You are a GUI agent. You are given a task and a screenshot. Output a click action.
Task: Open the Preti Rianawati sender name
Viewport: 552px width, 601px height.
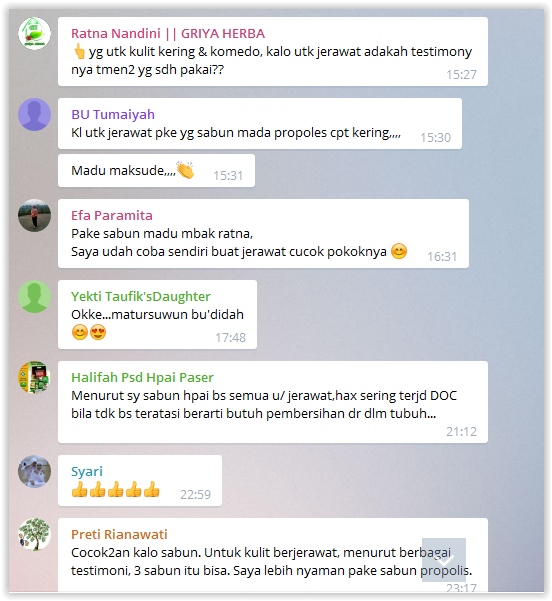tap(119, 534)
